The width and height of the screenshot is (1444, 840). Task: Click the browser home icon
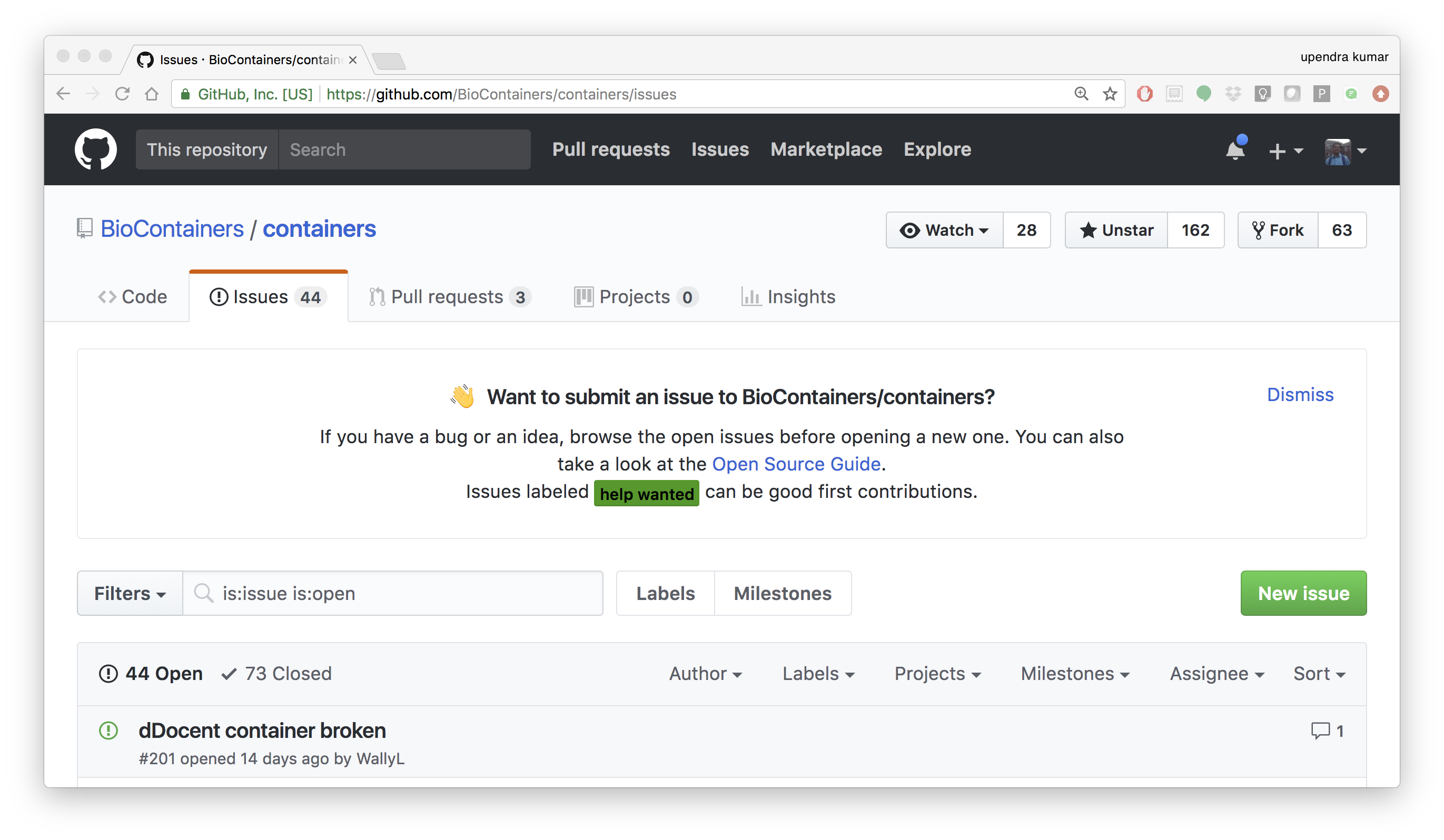(x=151, y=94)
